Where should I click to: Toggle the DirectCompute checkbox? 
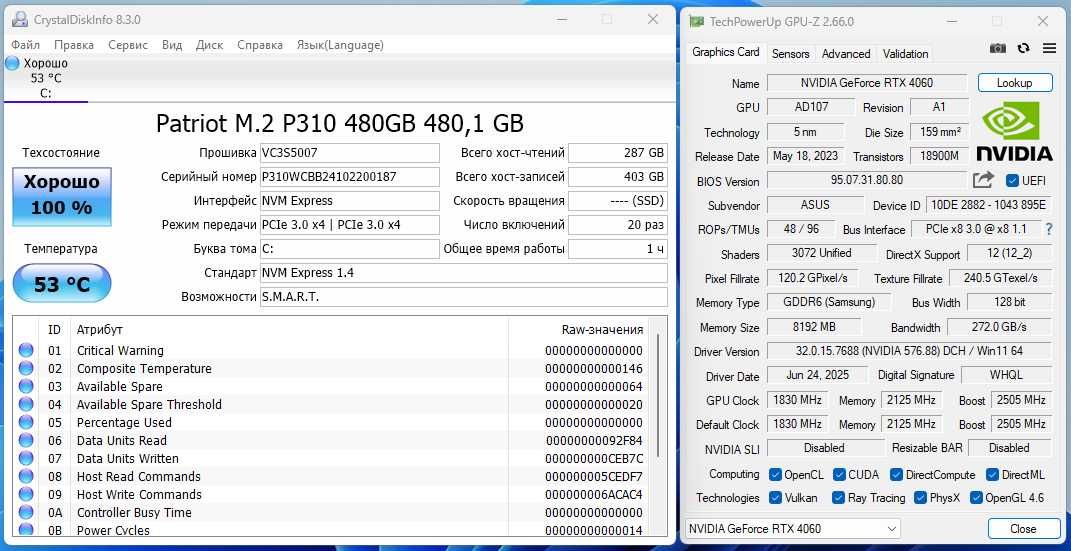pyautogui.click(x=895, y=474)
